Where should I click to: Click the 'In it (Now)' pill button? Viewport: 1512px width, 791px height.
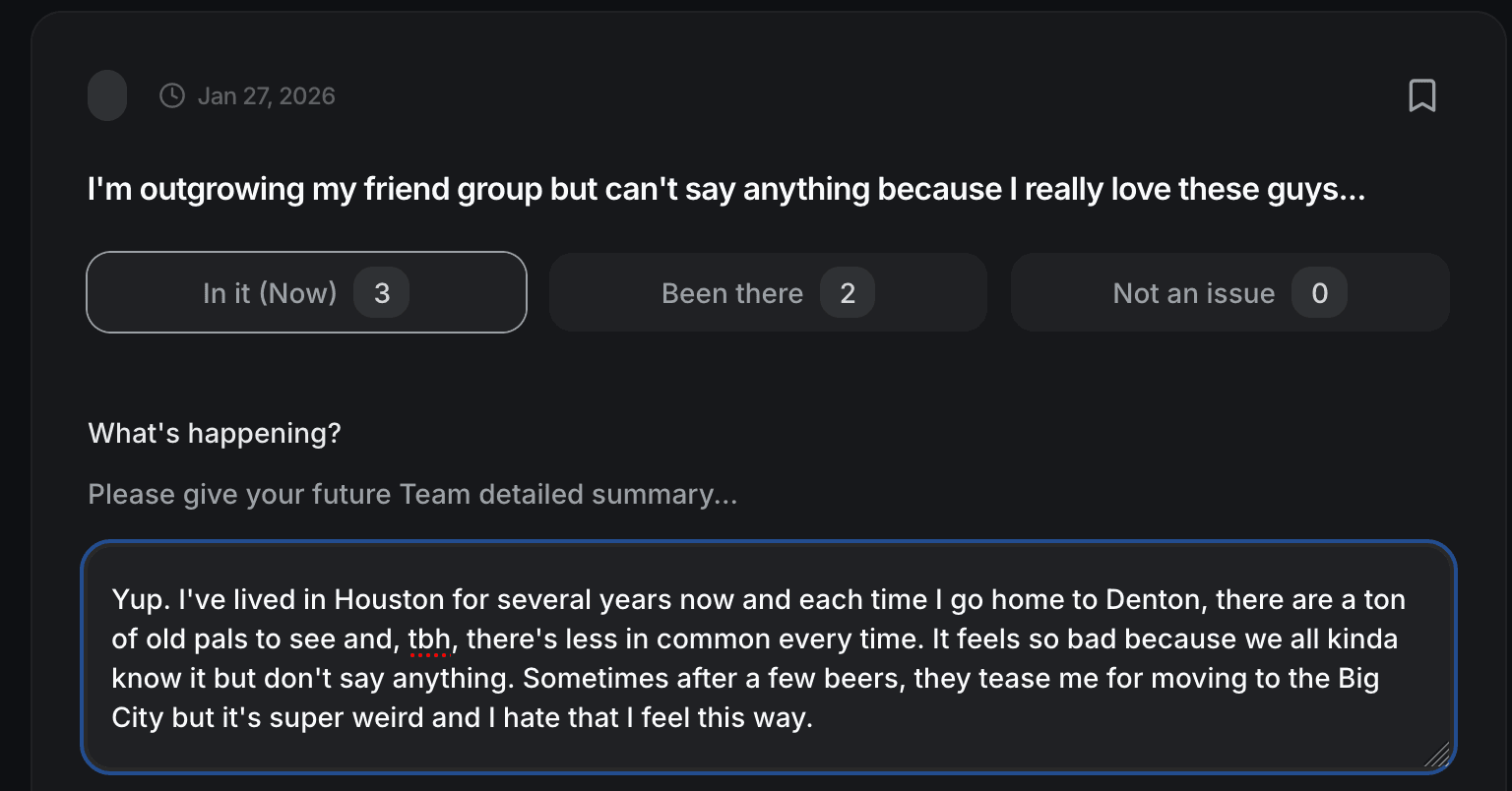coord(305,292)
